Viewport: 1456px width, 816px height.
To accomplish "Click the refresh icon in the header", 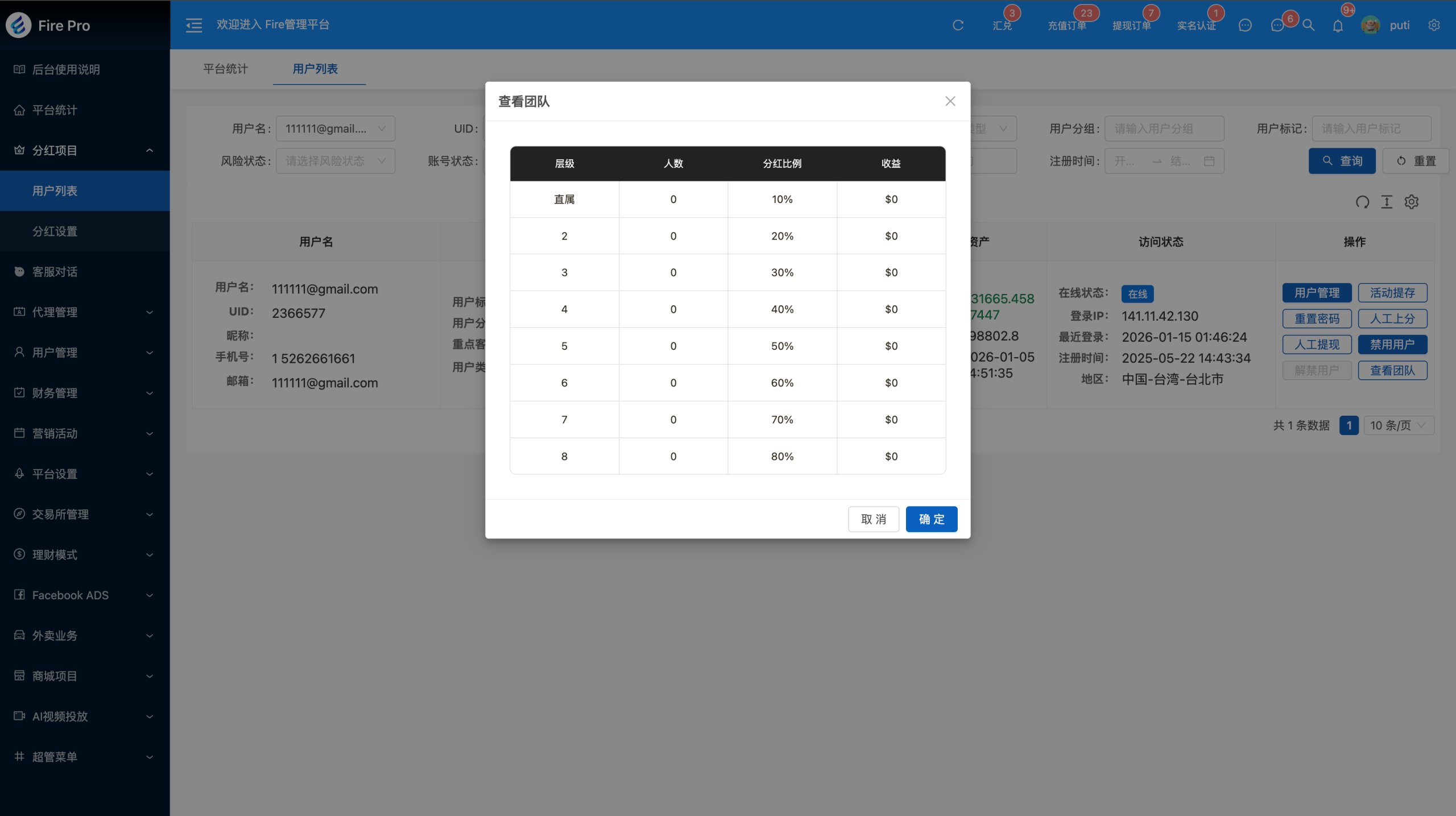I will click(x=958, y=25).
